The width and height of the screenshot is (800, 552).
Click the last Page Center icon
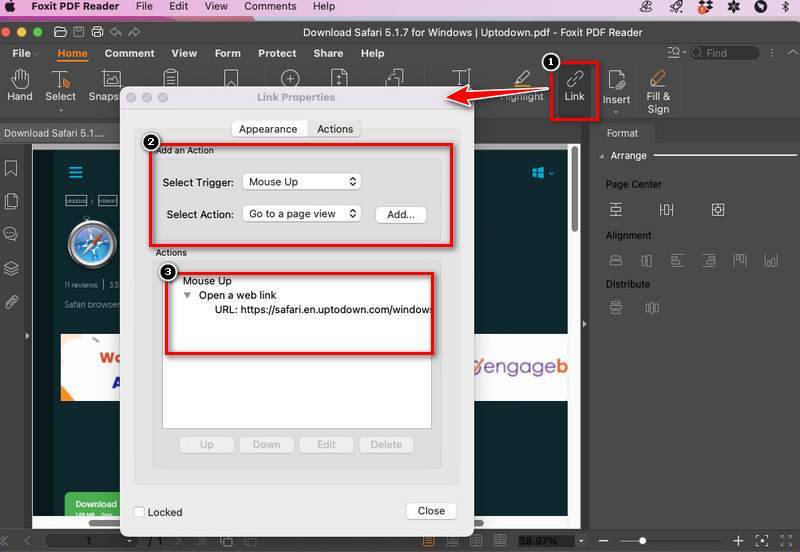coord(718,209)
